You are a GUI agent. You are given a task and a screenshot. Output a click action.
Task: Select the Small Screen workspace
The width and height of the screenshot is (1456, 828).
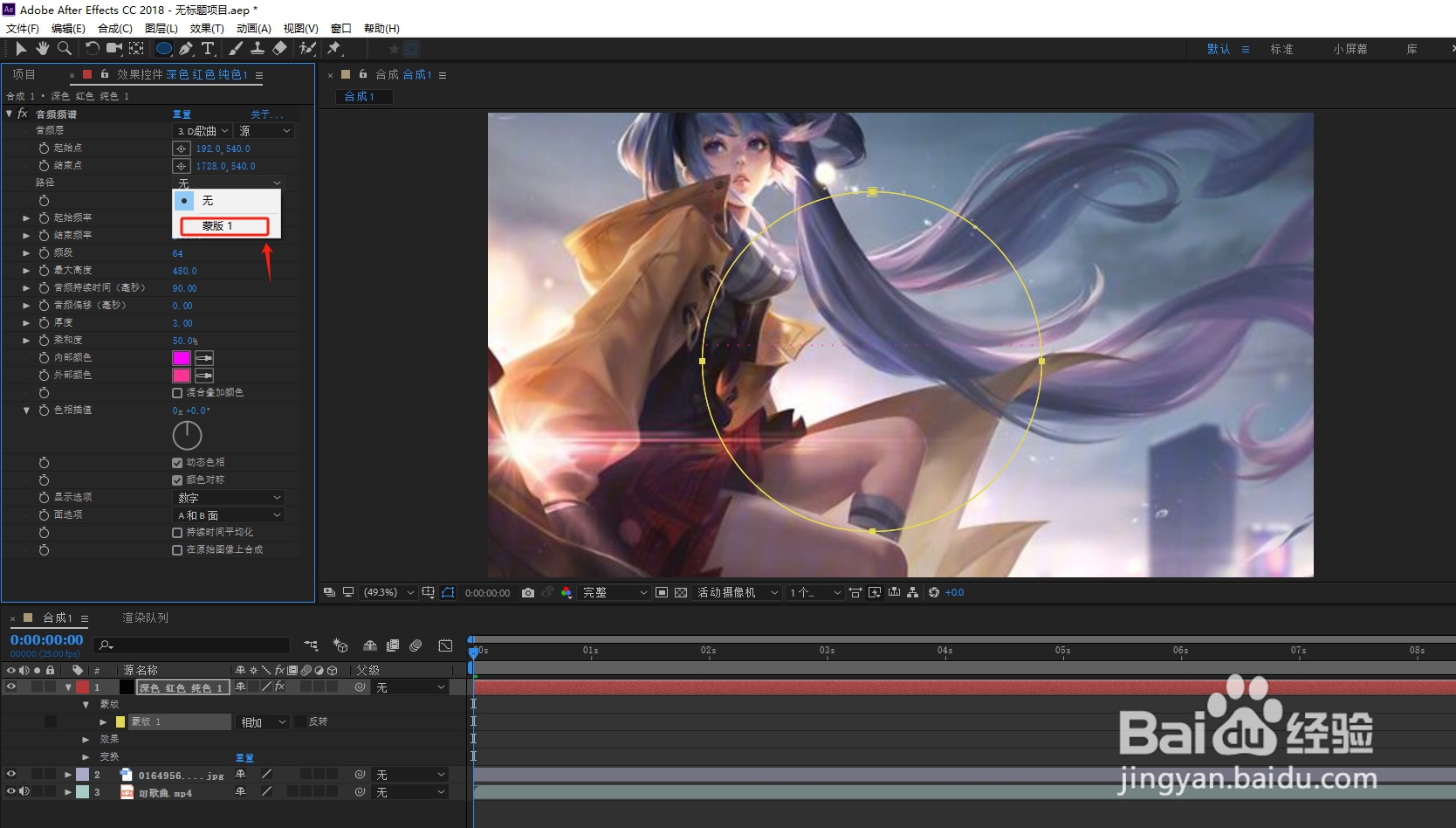coord(1350,49)
